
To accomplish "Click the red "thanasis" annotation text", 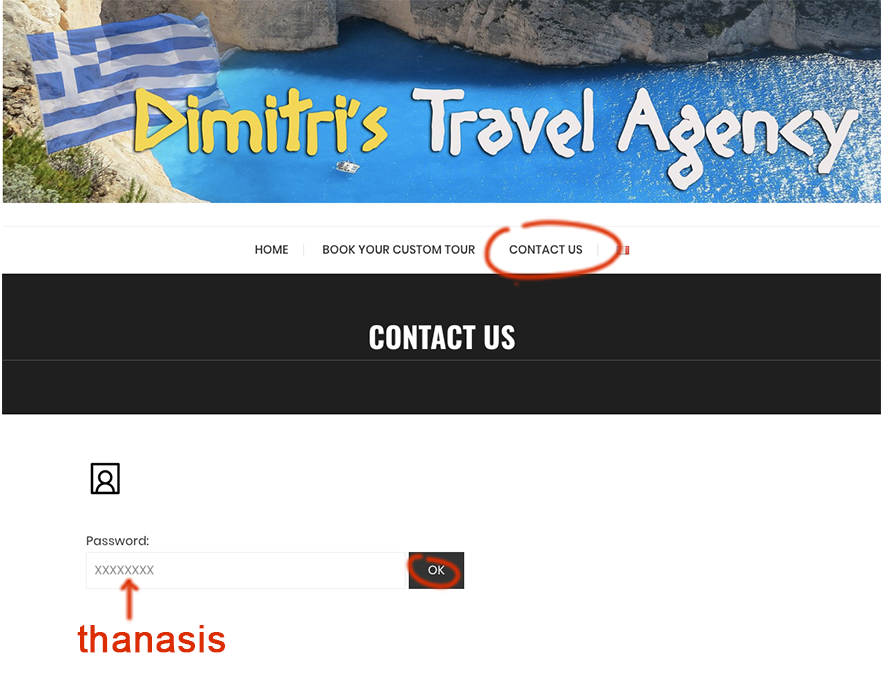I will [151, 640].
